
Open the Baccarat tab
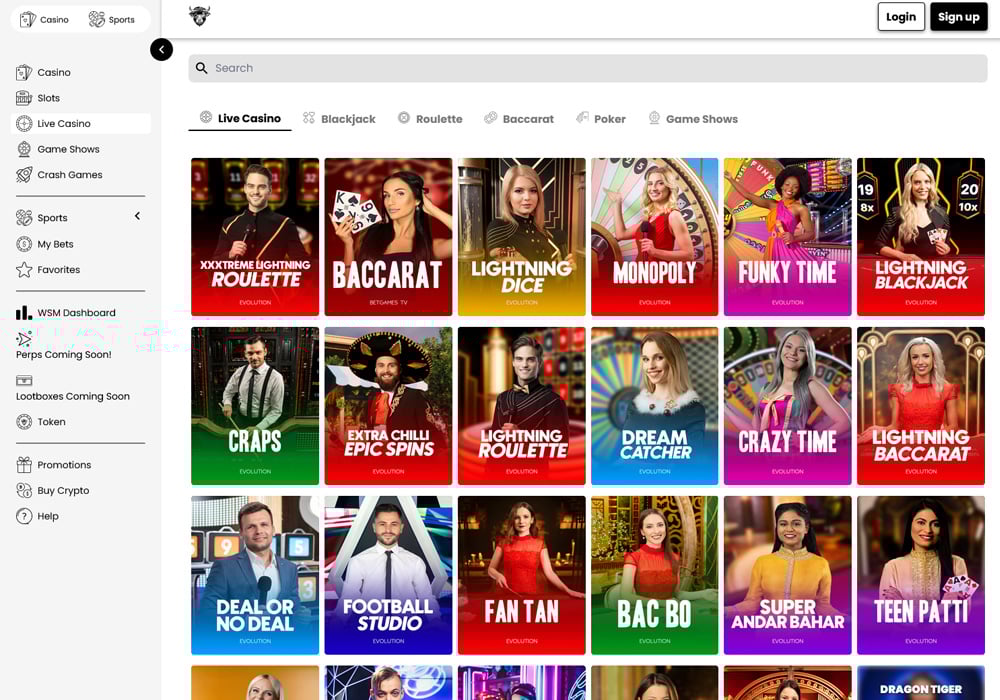tap(519, 119)
